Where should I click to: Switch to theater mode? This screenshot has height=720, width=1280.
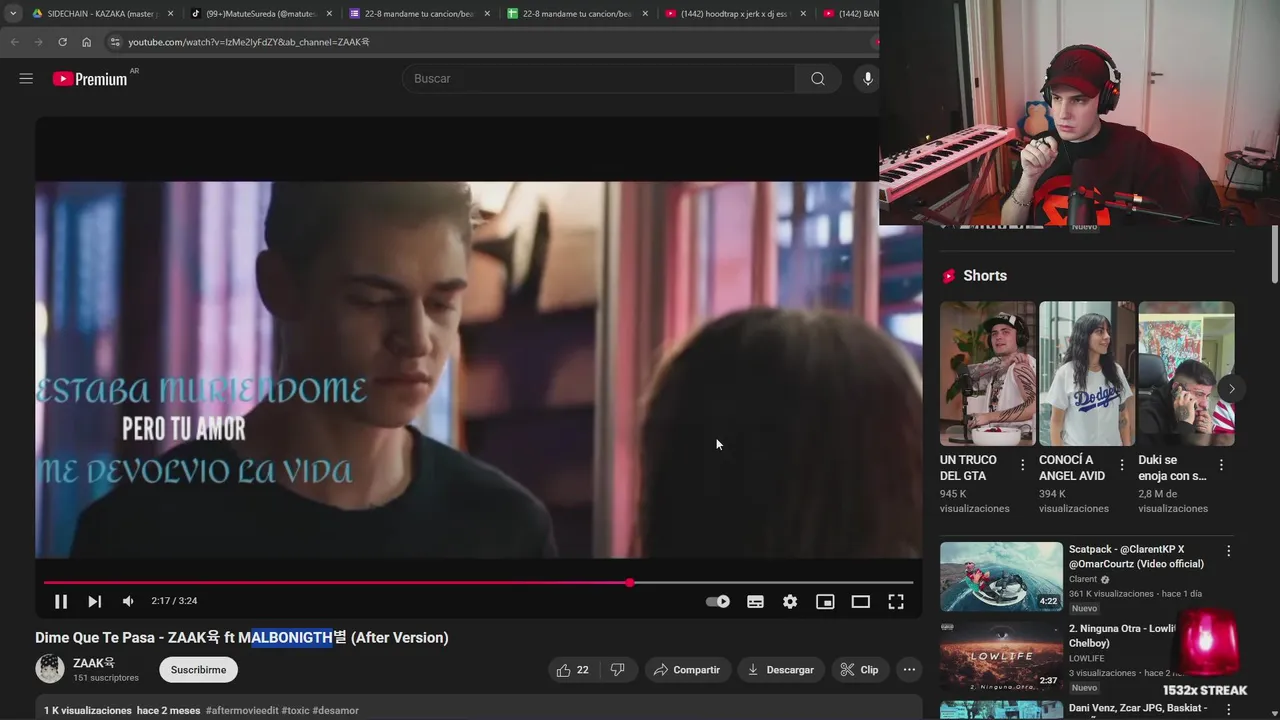click(x=860, y=601)
